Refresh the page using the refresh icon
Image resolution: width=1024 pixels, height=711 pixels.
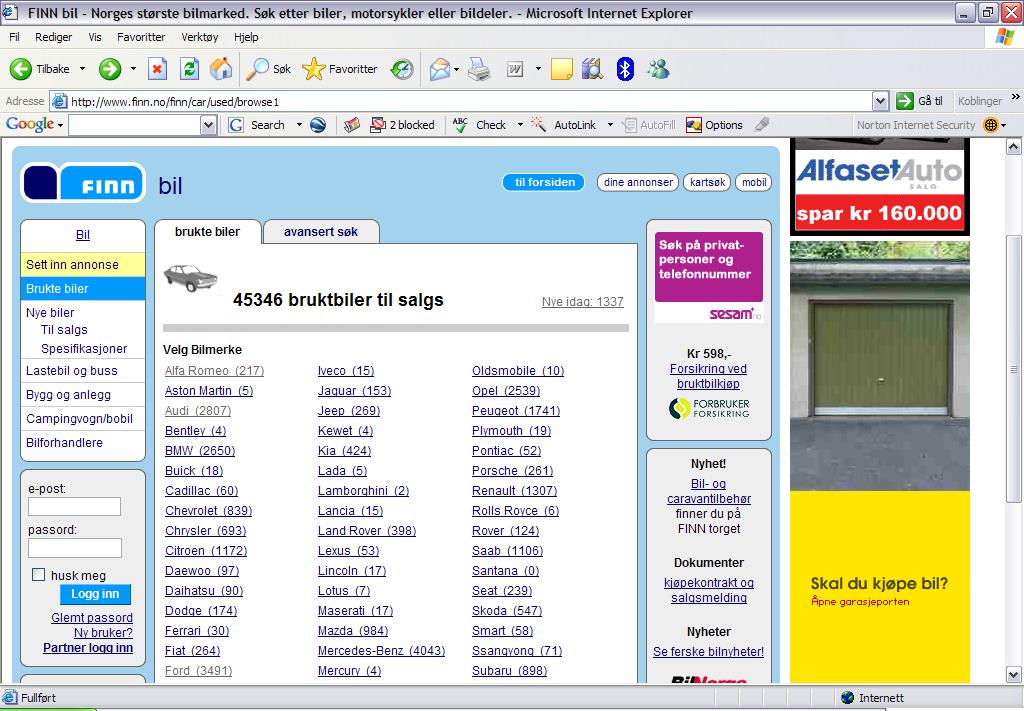(x=189, y=69)
